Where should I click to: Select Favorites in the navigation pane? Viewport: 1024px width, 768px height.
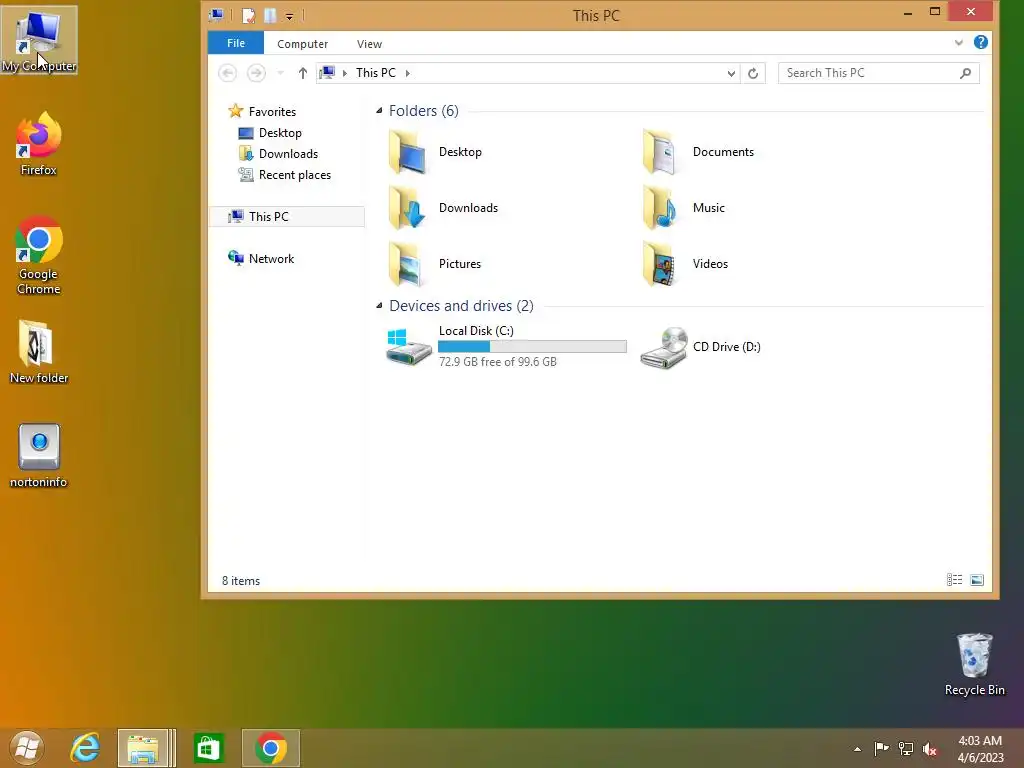click(x=261, y=111)
